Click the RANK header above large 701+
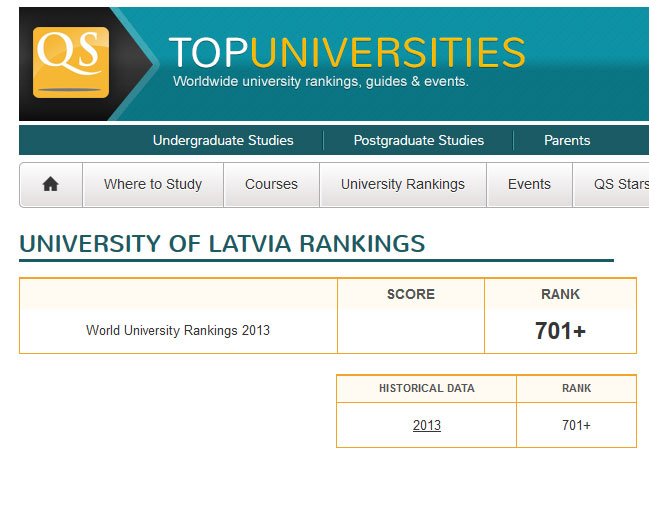This screenshot has width=649, height=530. [x=560, y=294]
